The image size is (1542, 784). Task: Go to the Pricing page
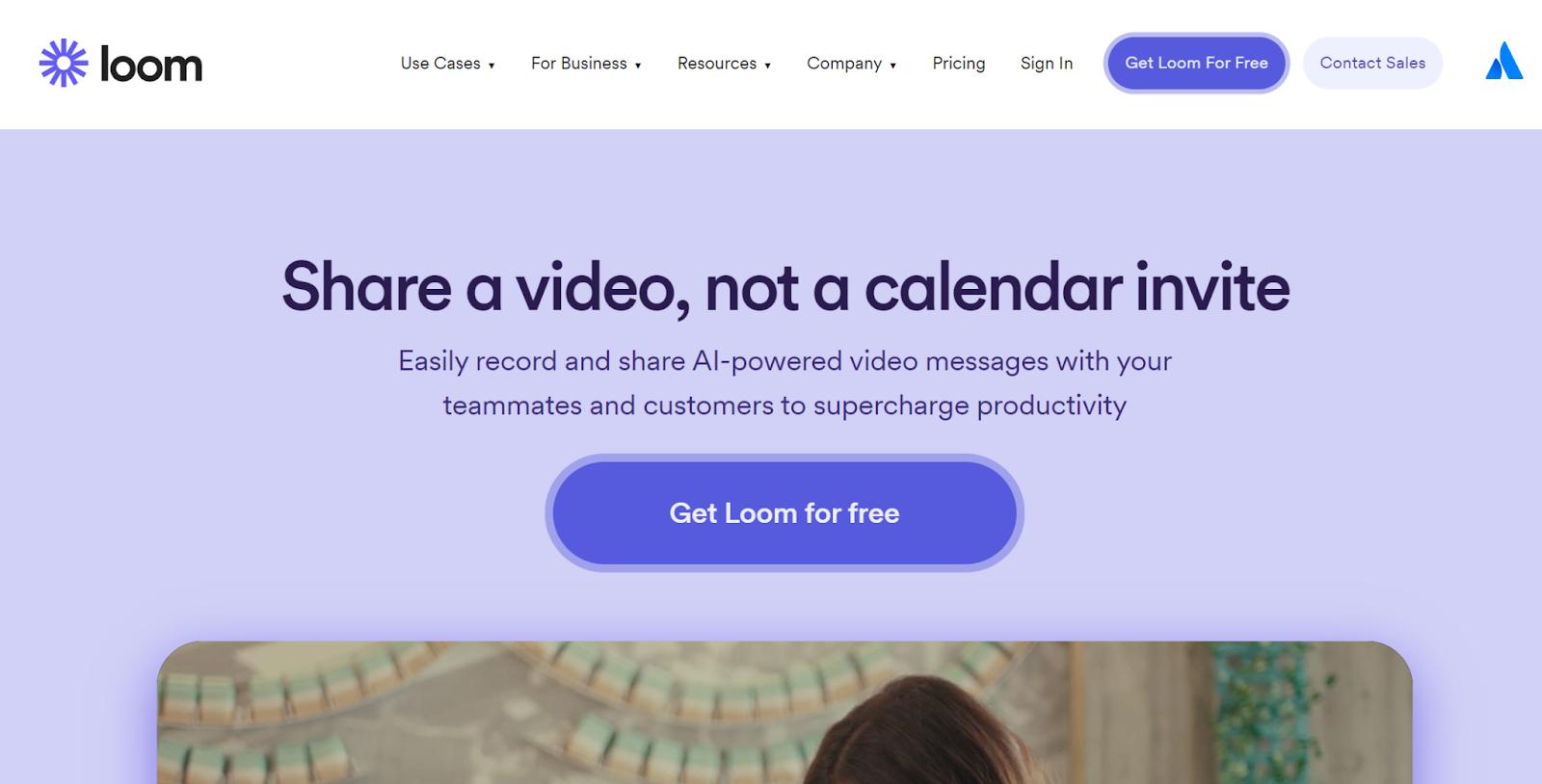[959, 64]
